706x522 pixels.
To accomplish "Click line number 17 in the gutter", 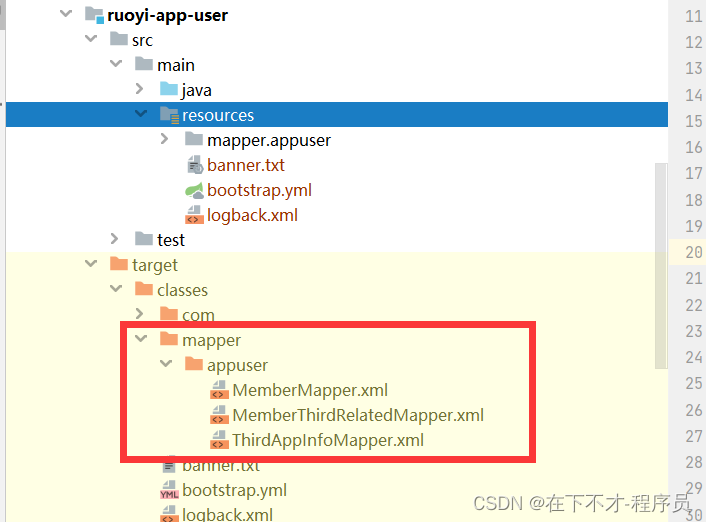I will [x=693, y=173].
